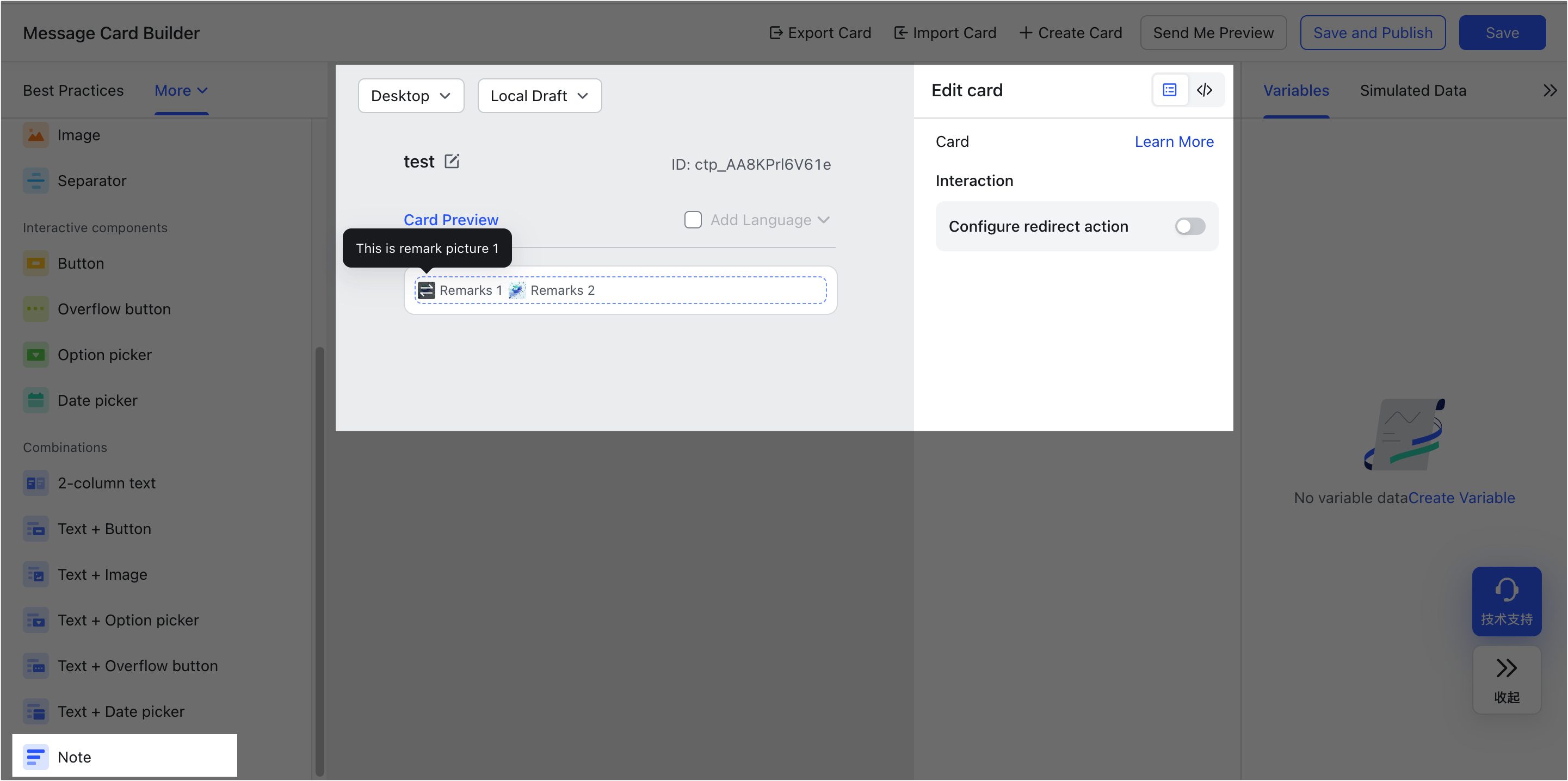Click the Create Variable link
The height and width of the screenshot is (781, 1568).
click(x=1461, y=498)
